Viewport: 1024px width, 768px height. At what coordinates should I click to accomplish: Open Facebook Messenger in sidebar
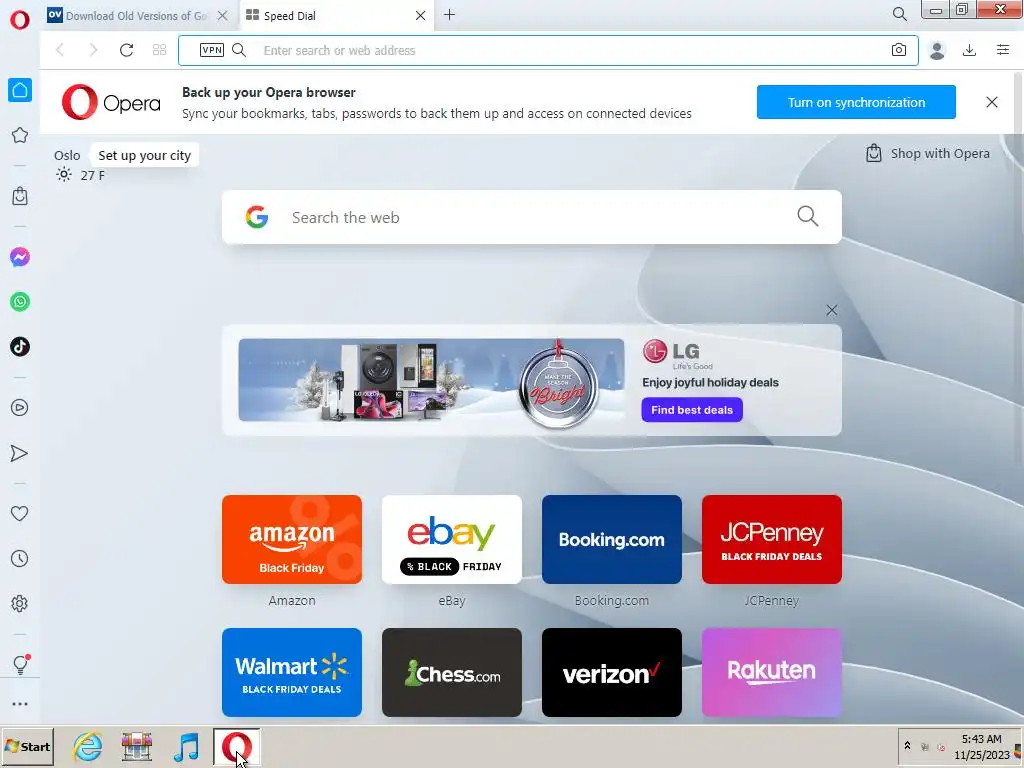[x=20, y=257]
